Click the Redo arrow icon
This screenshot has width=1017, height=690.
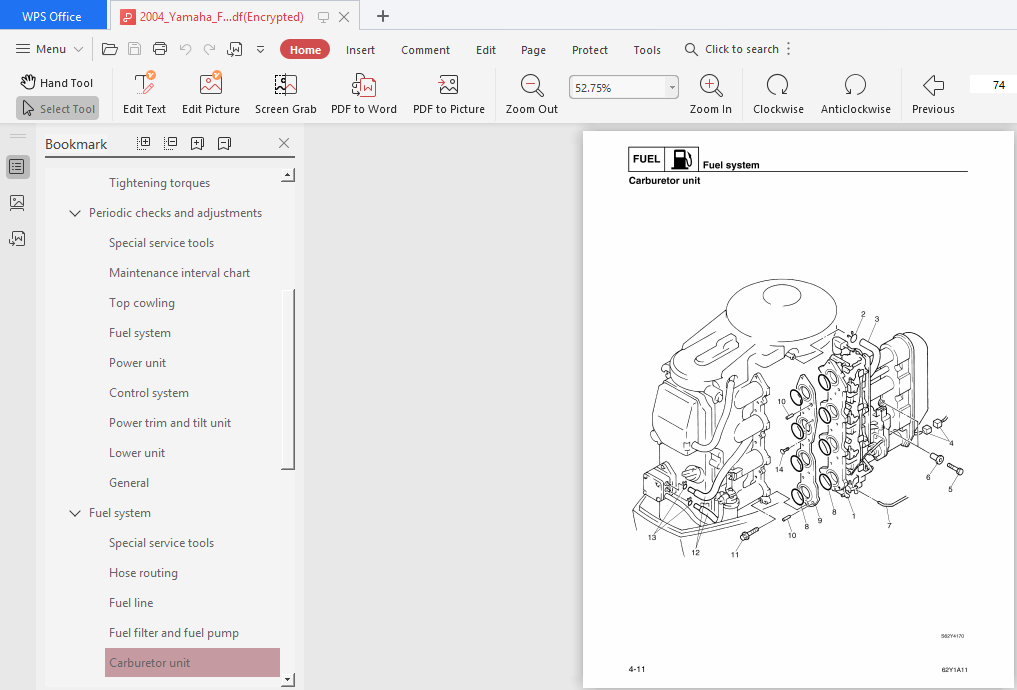[x=209, y=49]
